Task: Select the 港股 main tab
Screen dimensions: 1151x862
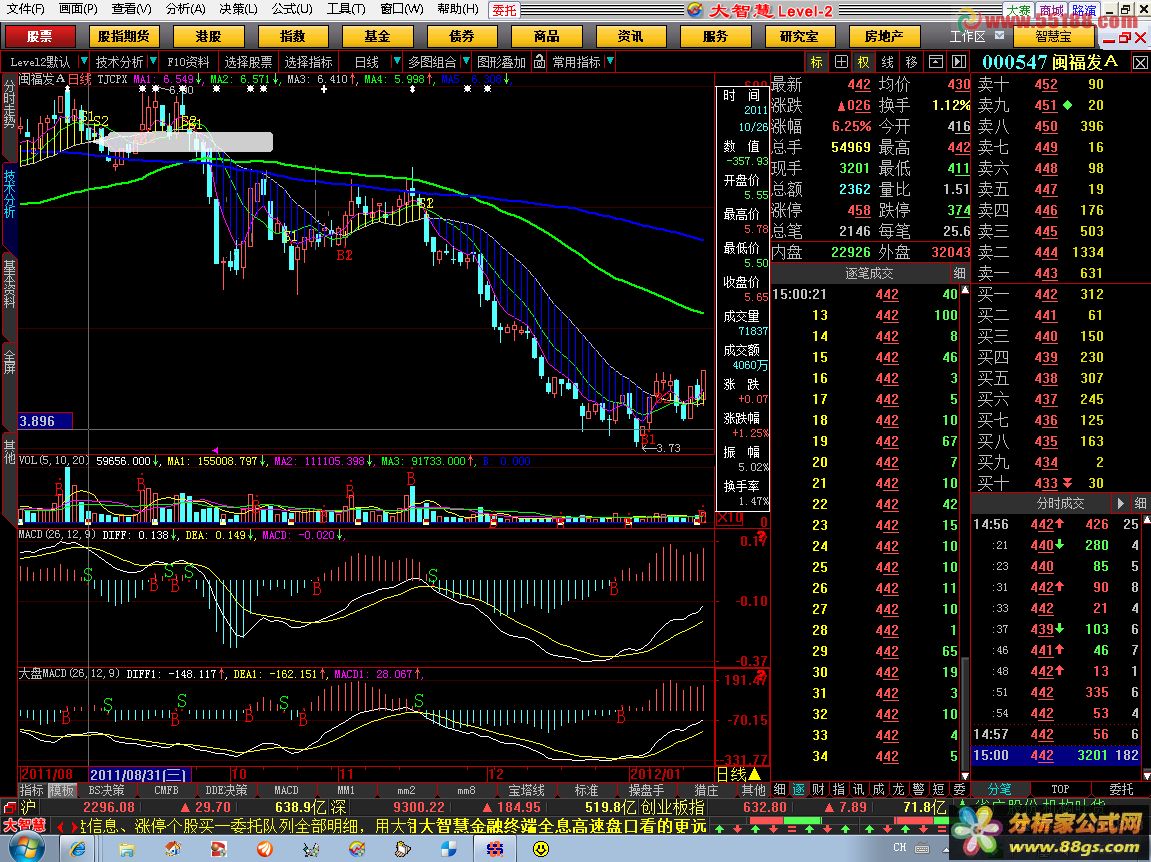Action: click(x=208, y=36)
